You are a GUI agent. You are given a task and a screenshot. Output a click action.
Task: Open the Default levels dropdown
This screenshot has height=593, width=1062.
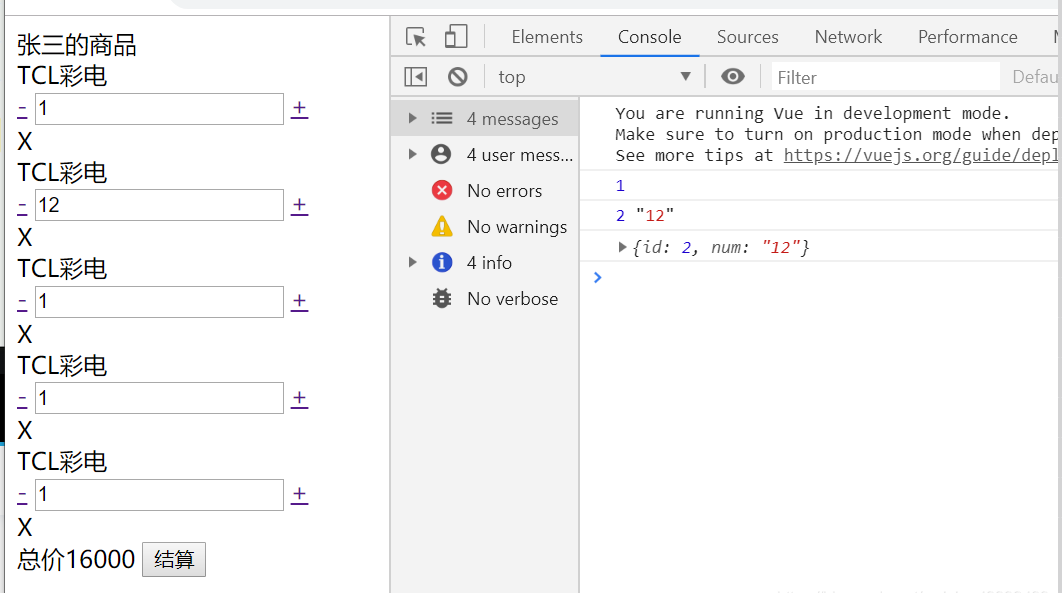pos(1034,77)
